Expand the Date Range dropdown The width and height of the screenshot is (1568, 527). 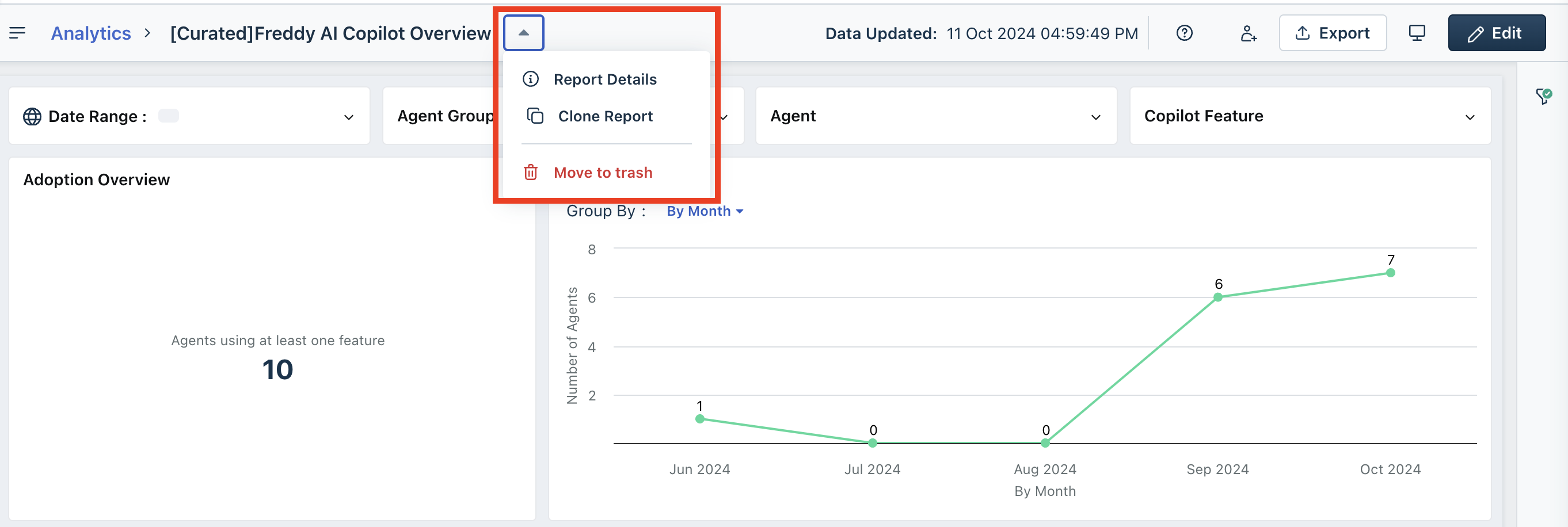click(189, 116)
